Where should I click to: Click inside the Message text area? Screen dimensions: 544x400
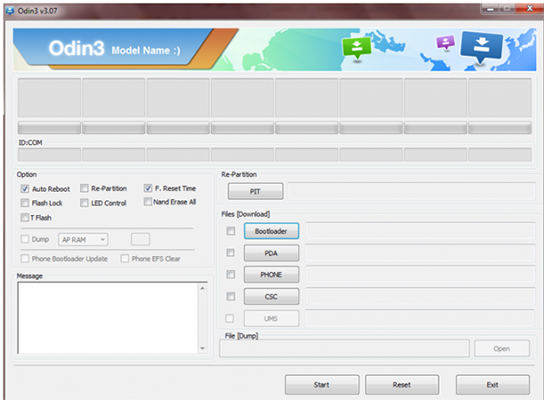click(x=108, y=318)
